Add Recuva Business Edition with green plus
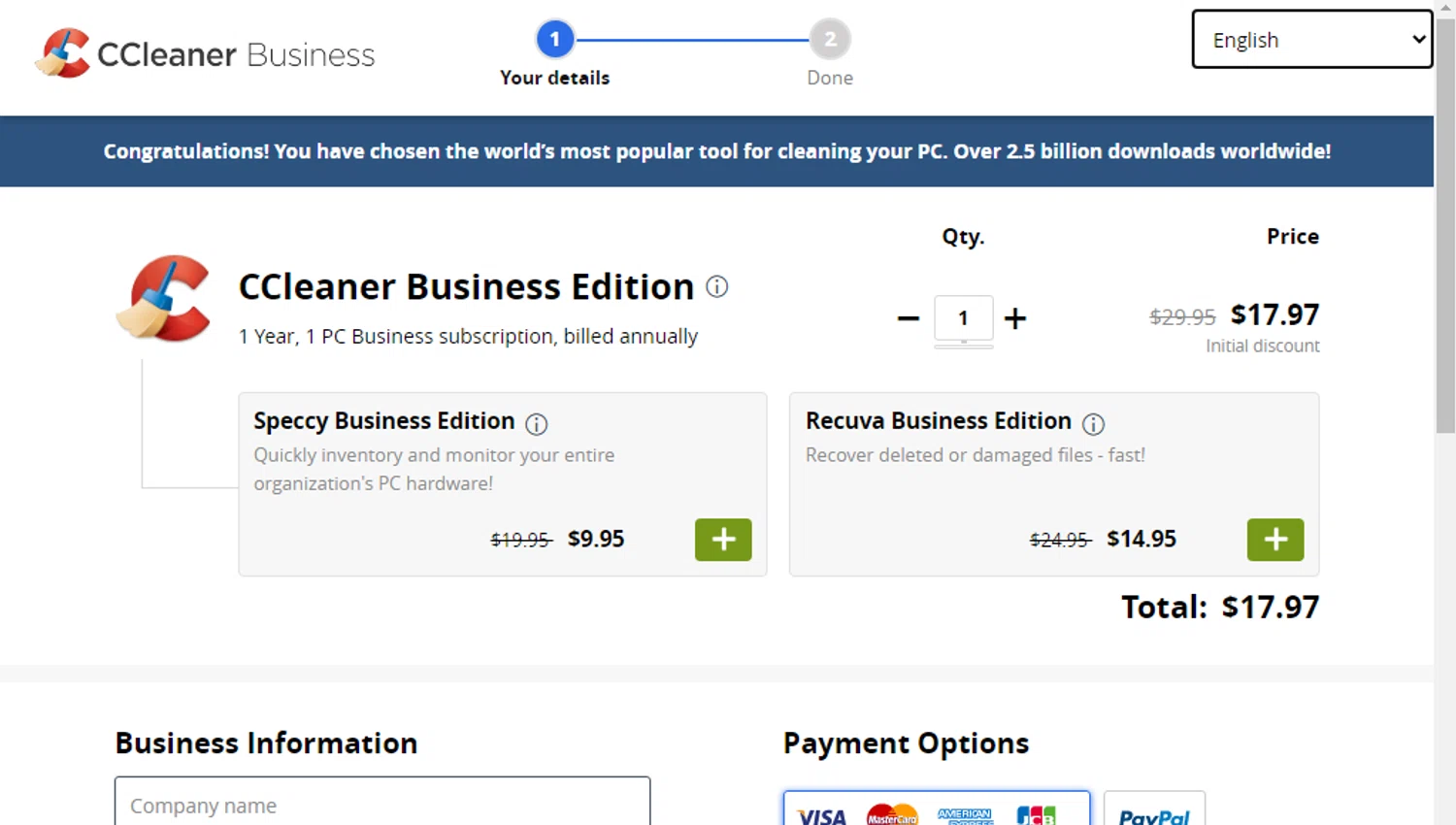The height and width of the screenshot is (825, 1456). click(x=1275, y=540)
